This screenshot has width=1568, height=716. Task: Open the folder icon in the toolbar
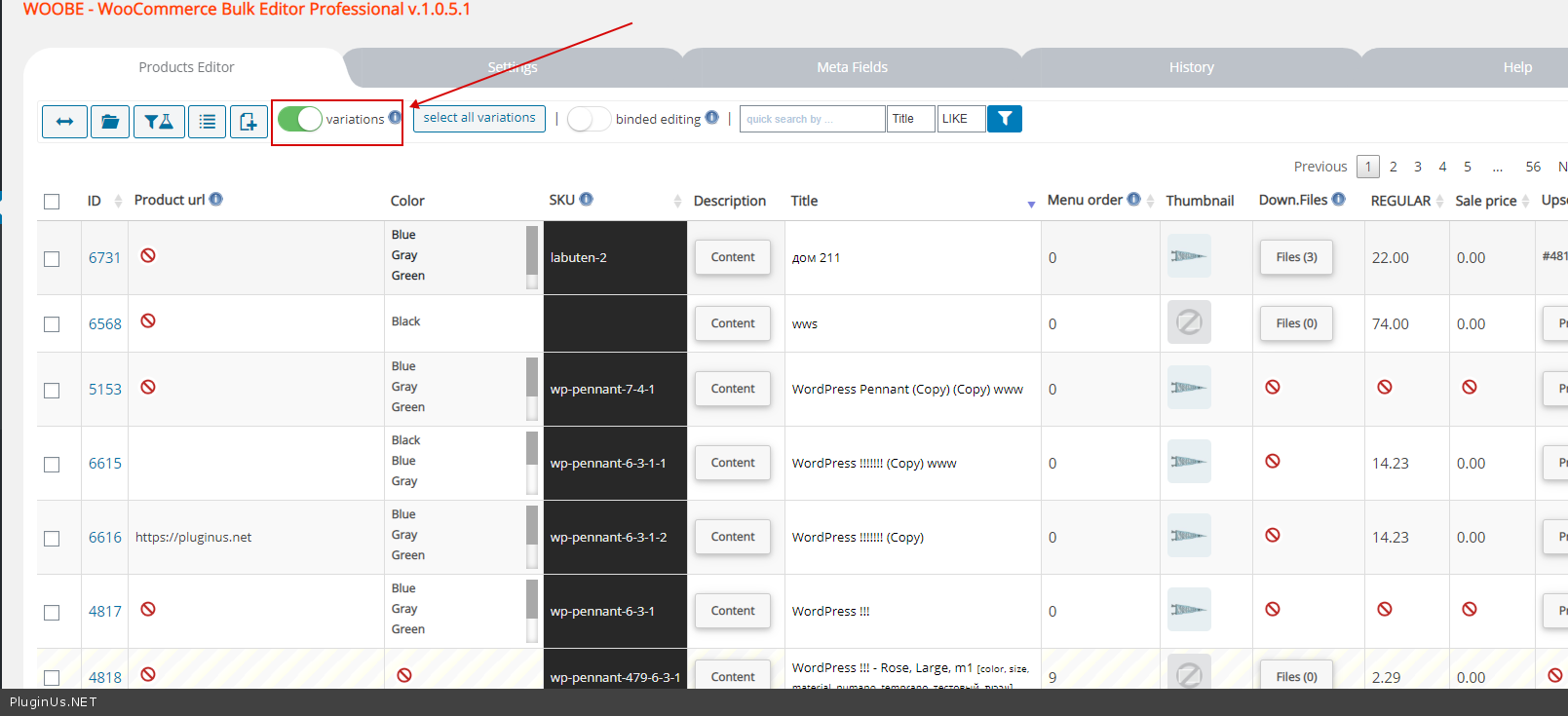[x=110, y=122]
